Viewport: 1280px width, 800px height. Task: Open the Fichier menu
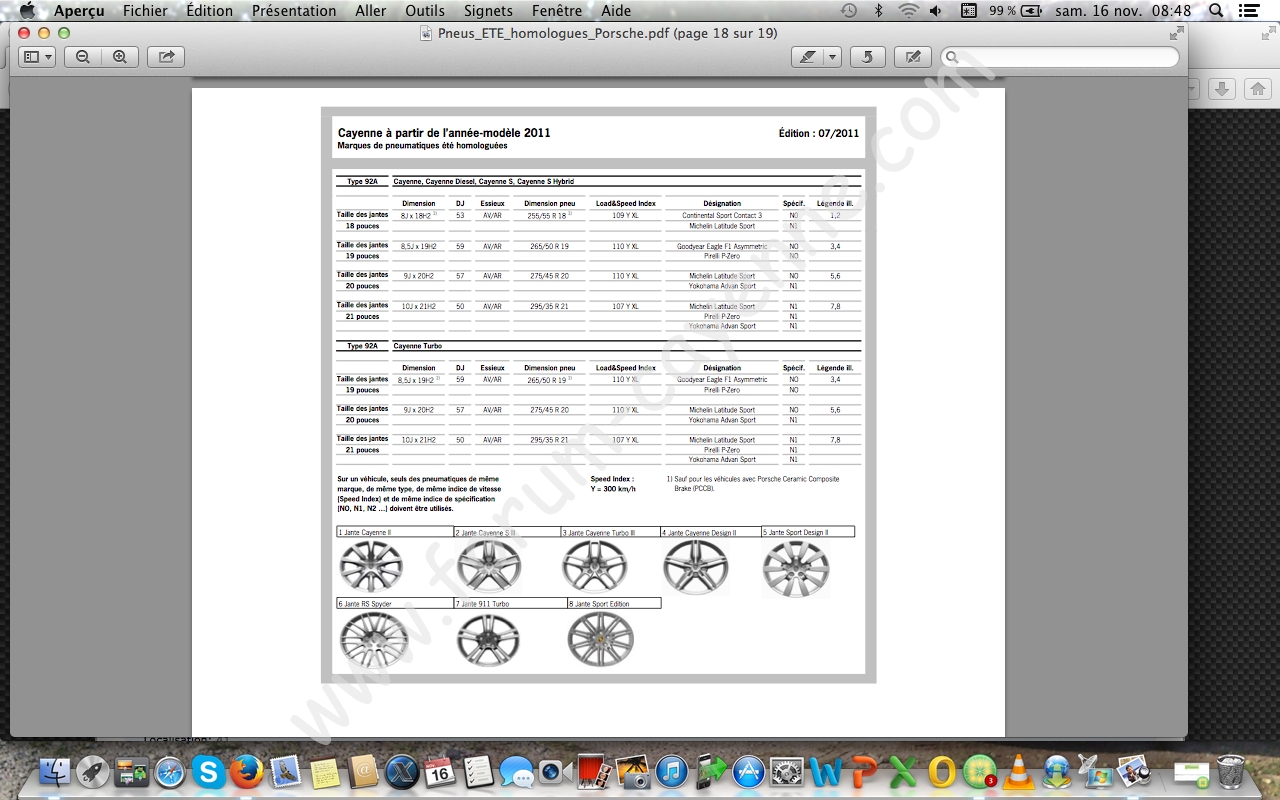(145, 11)
